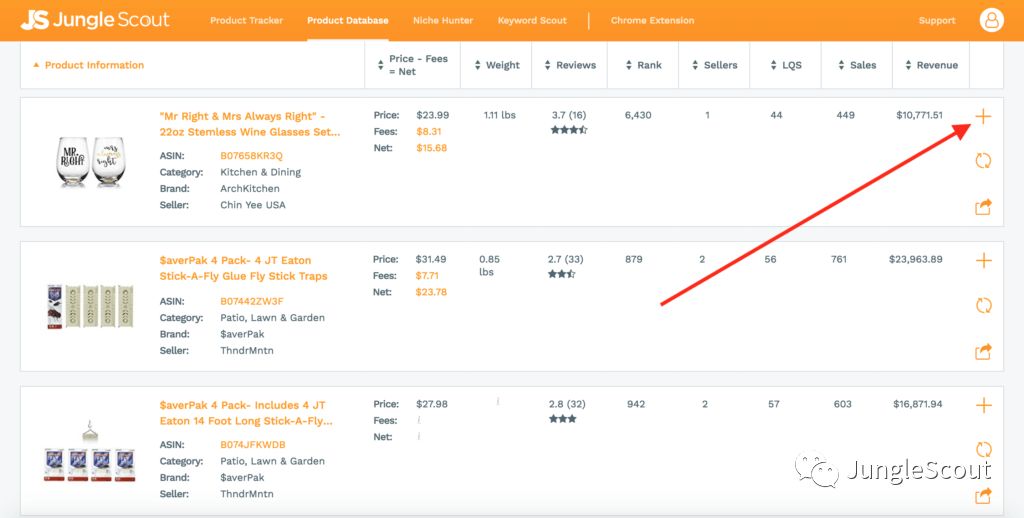The width and height of the screenshot is (1024, 518).
Task: Sort products by Revenue
Action: (930, 65)
